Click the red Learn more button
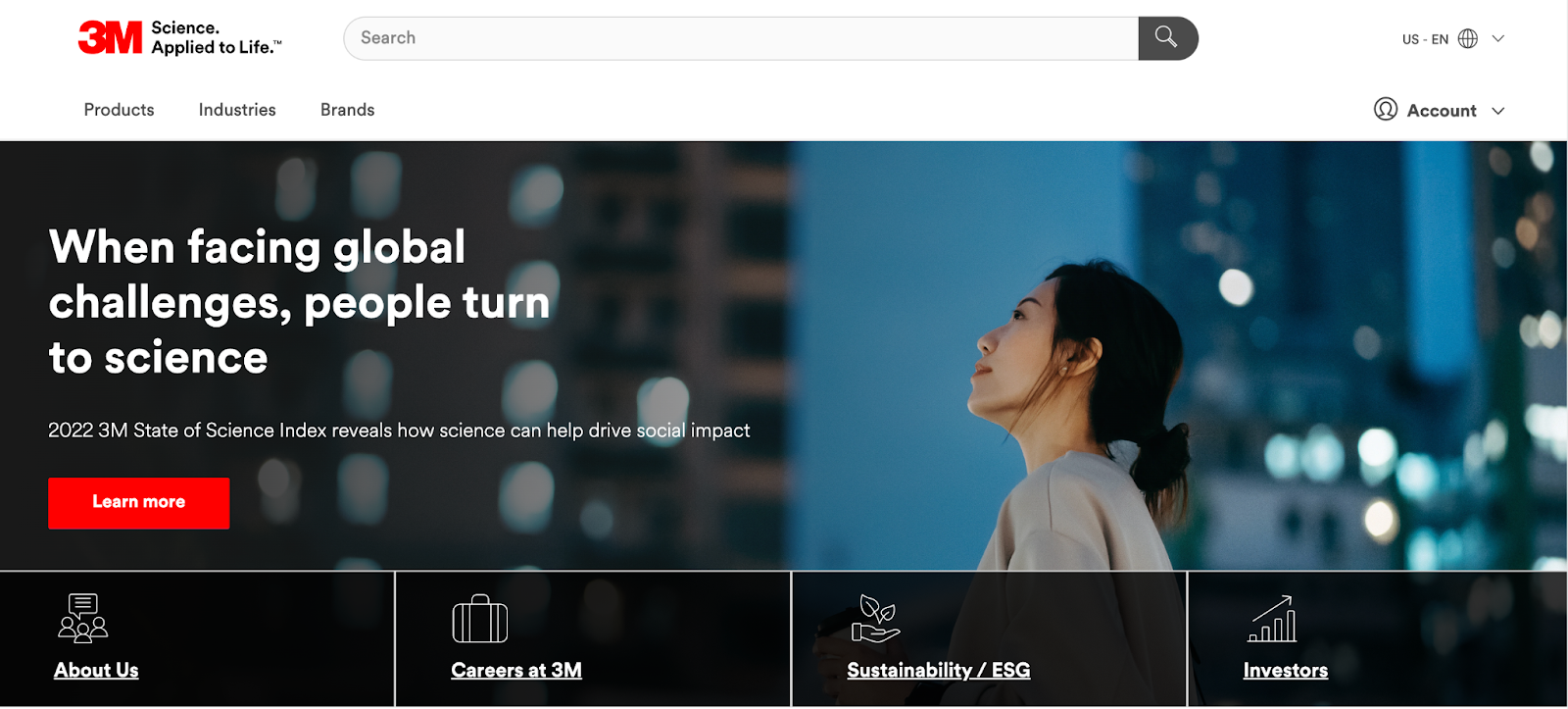This screenshot has height=709, width=1568. [x=139, y=503]
